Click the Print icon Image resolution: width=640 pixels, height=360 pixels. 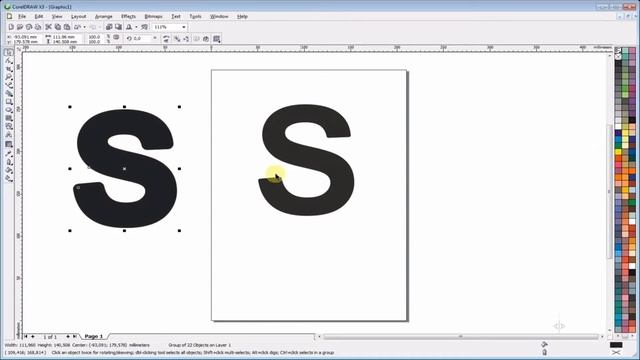coord(38,27)
